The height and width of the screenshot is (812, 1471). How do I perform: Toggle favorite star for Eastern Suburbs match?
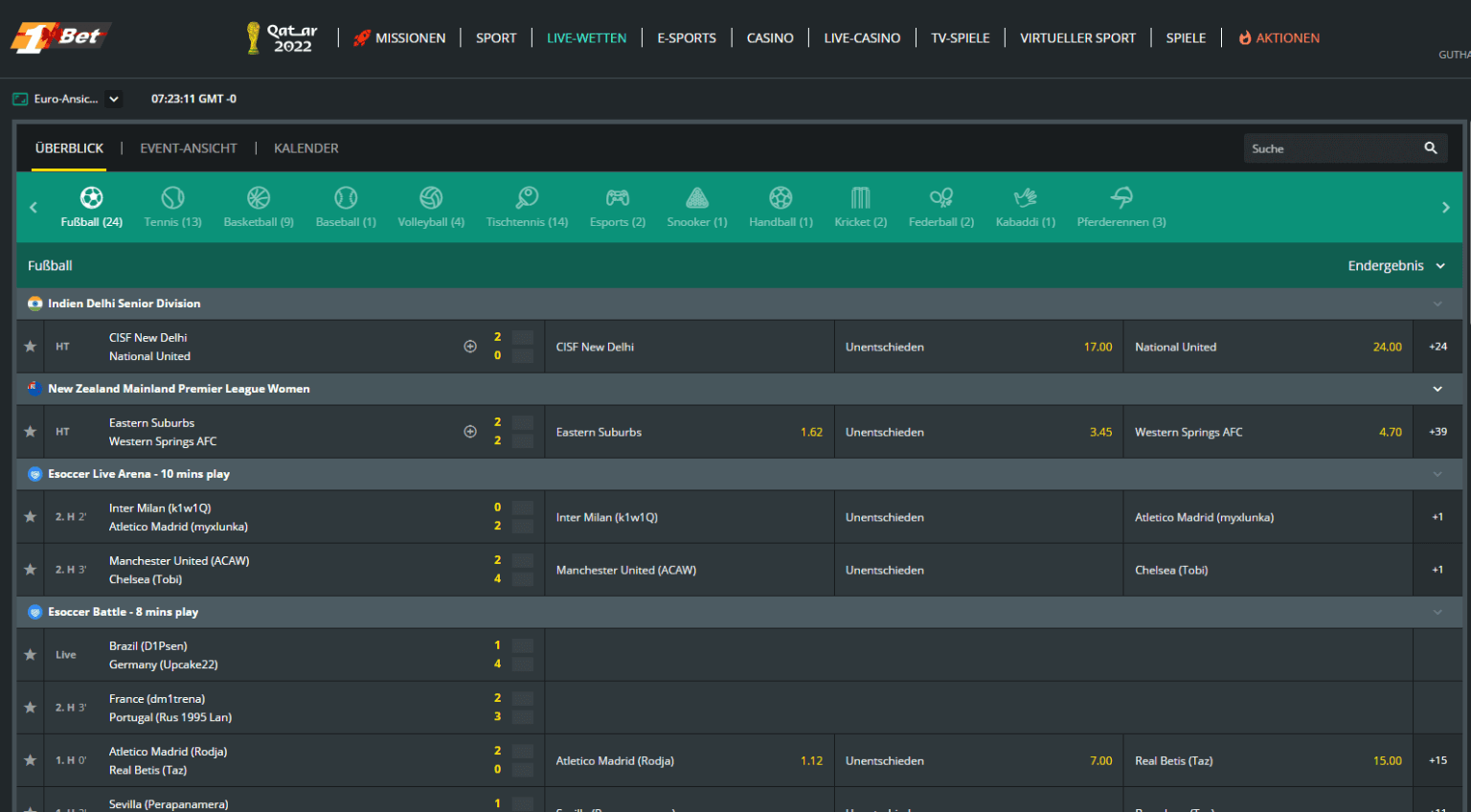click(x=31, y=432)
